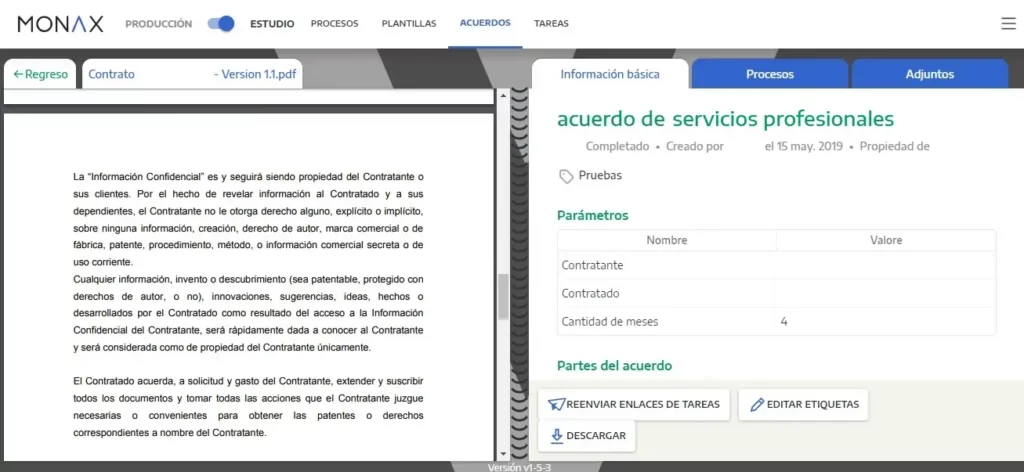The height and width of the screenshot is (472, 1024).
Task: Switch to the blue Procesos tab
Action: pyautogui.click(x=770, y=74)
